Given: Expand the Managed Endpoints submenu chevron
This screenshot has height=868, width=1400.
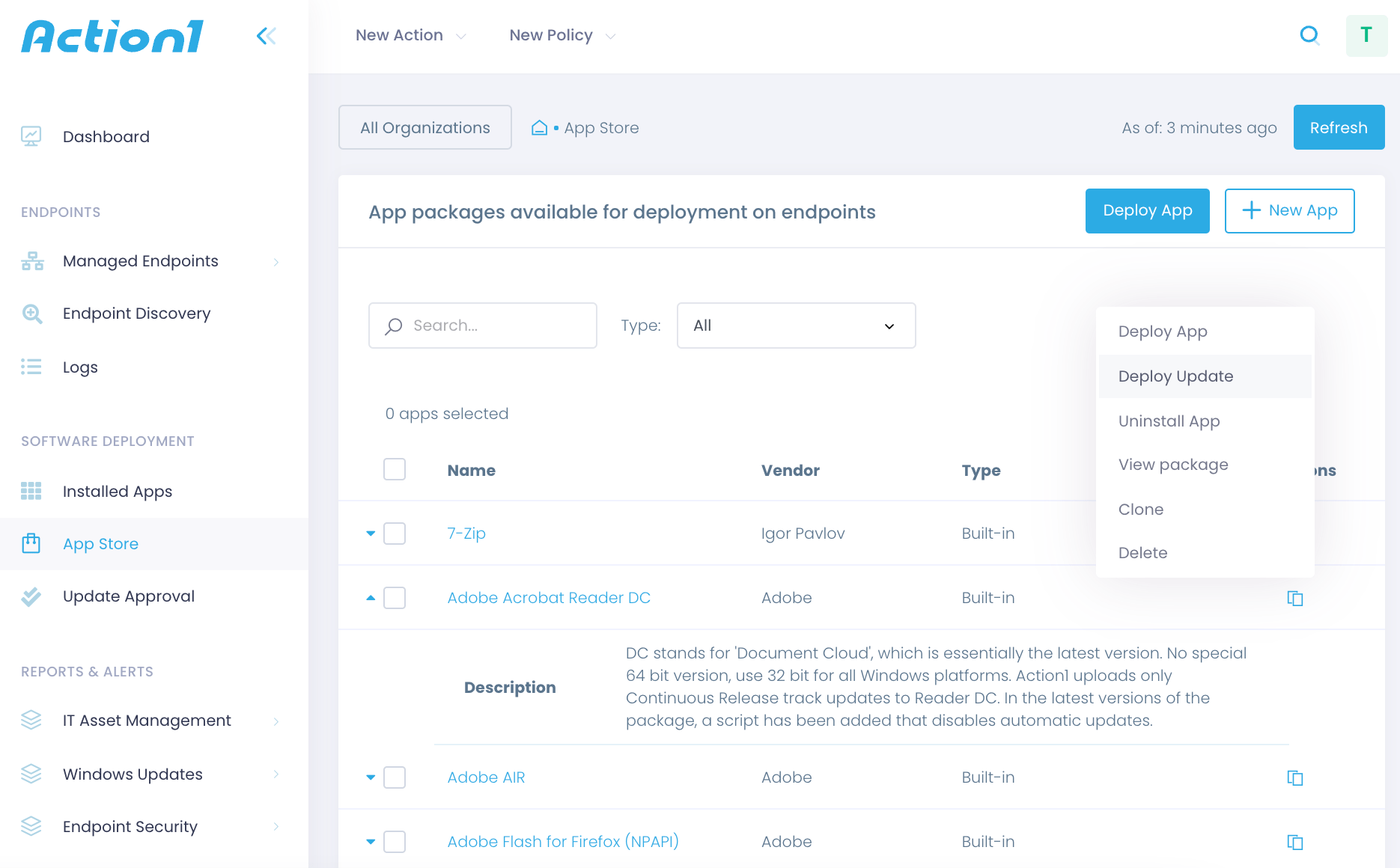Looking at the screenshot, I should (x=276, y=261).
